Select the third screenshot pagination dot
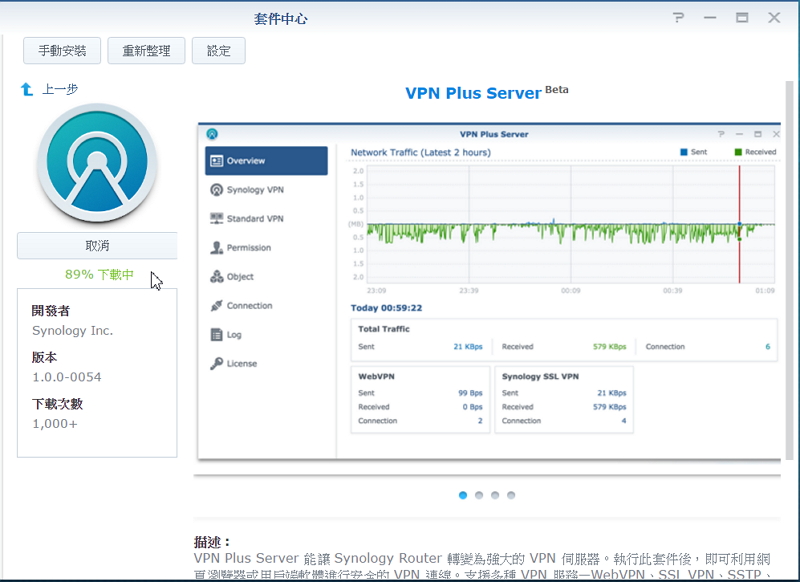 tap(495, 495)
